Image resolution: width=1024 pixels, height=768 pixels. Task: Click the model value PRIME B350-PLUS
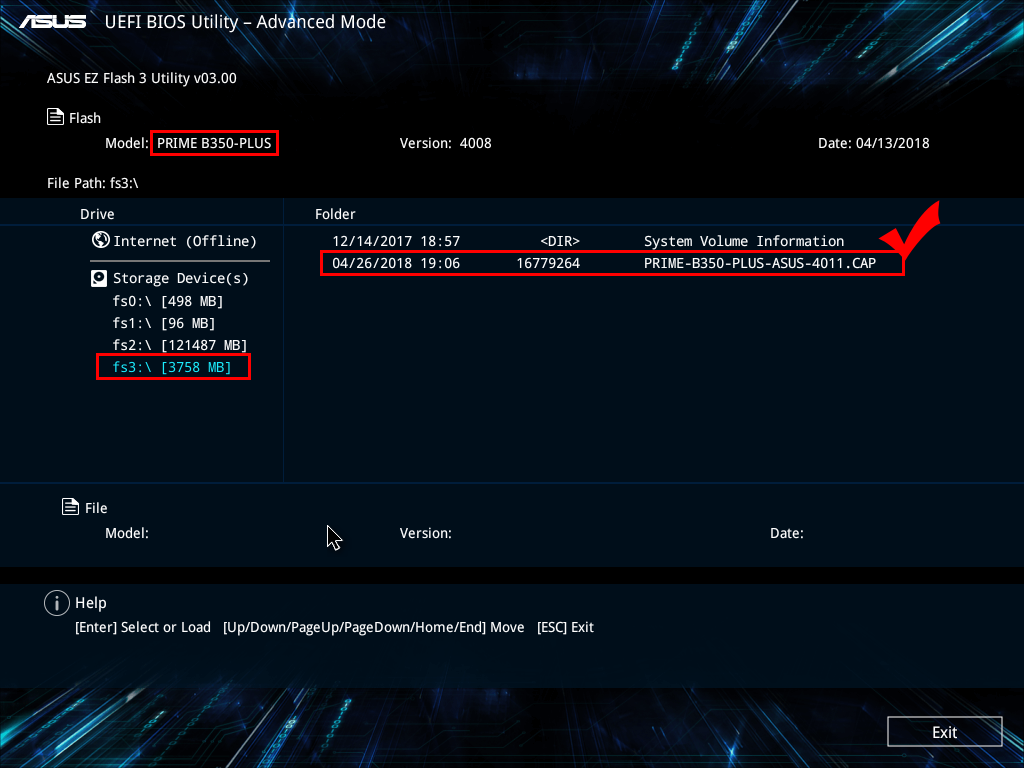tap(214, 143)
